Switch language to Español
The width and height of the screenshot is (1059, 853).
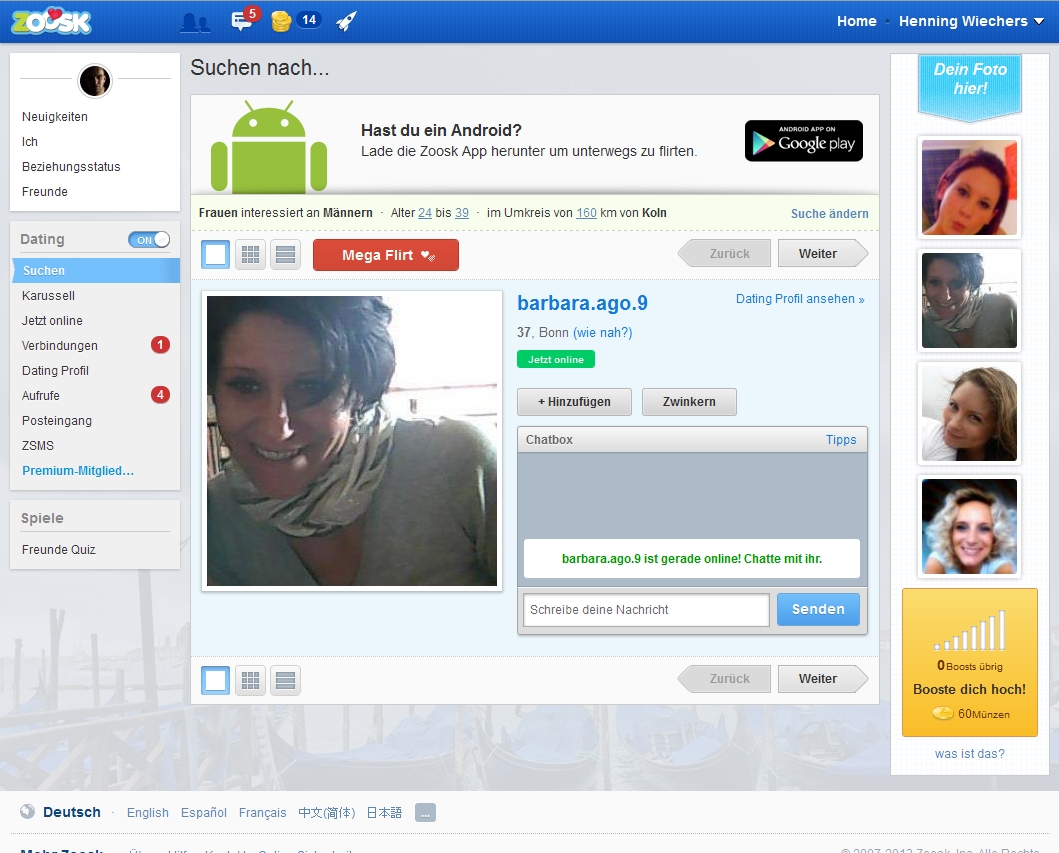203,812
